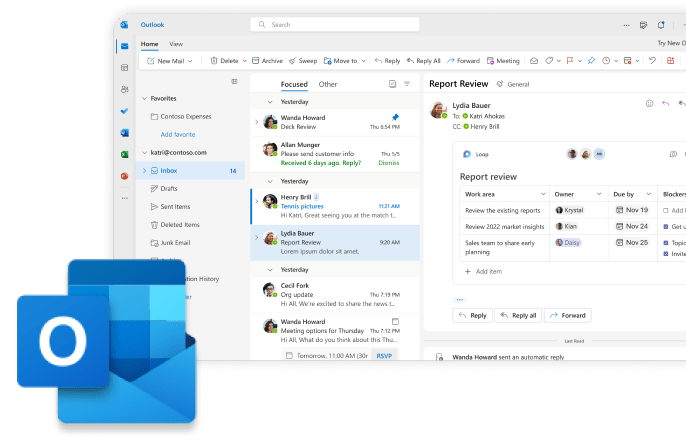Click the mark read/unread envelope icon
The height and width of the screenshot is (443, 686).
click(x=534, y=61)
